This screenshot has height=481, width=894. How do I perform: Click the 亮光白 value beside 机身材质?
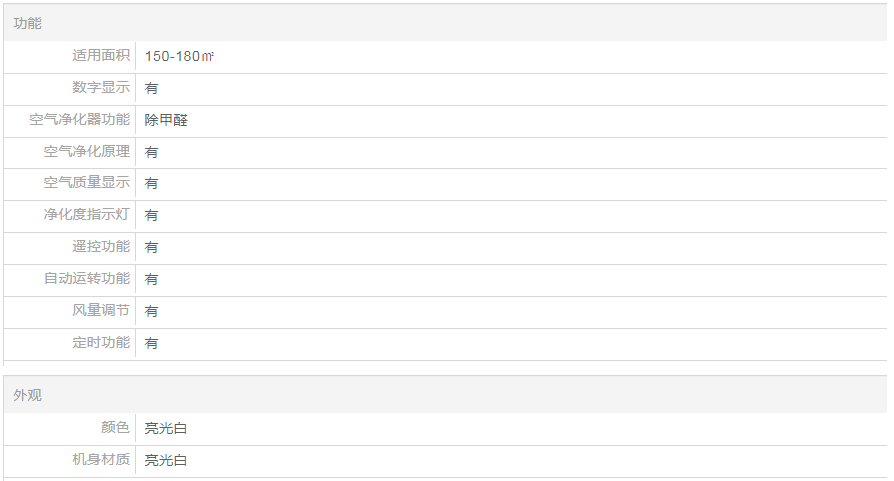(x=166, y=460)
